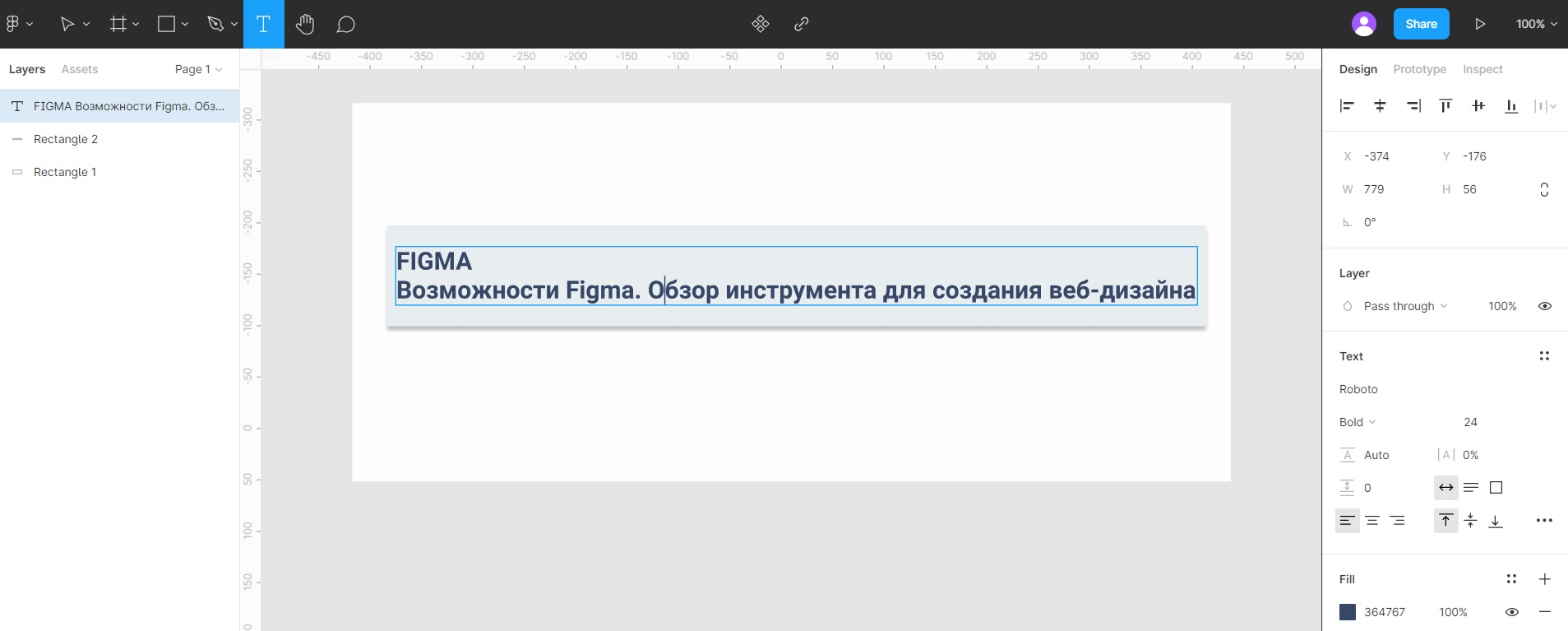Align top in alignment row

point(1445,105)
